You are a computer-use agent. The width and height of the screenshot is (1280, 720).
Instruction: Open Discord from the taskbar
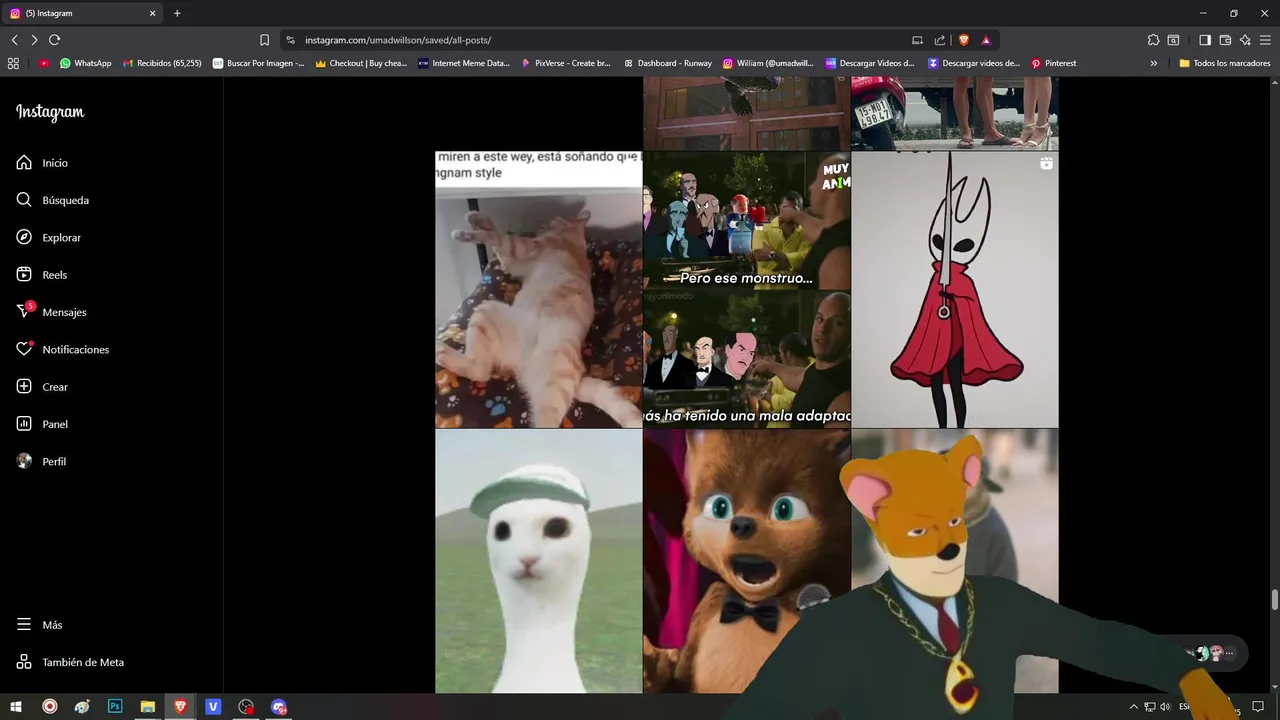click(279, 706)
